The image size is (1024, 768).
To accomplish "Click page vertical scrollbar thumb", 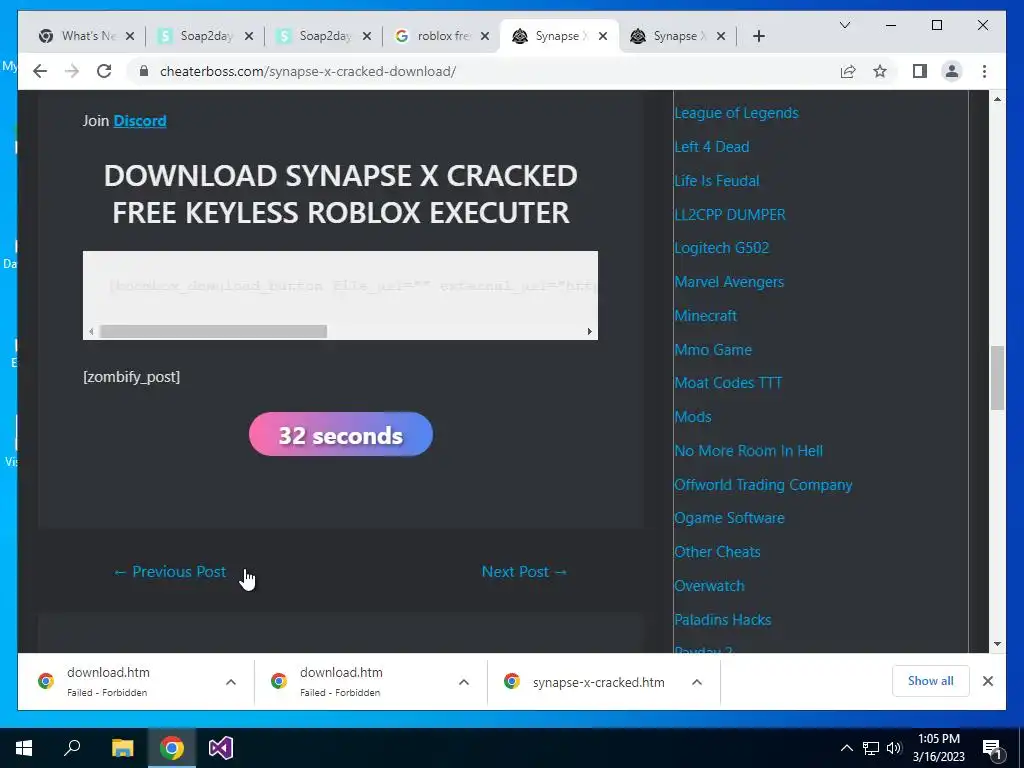I will (997, 378).
